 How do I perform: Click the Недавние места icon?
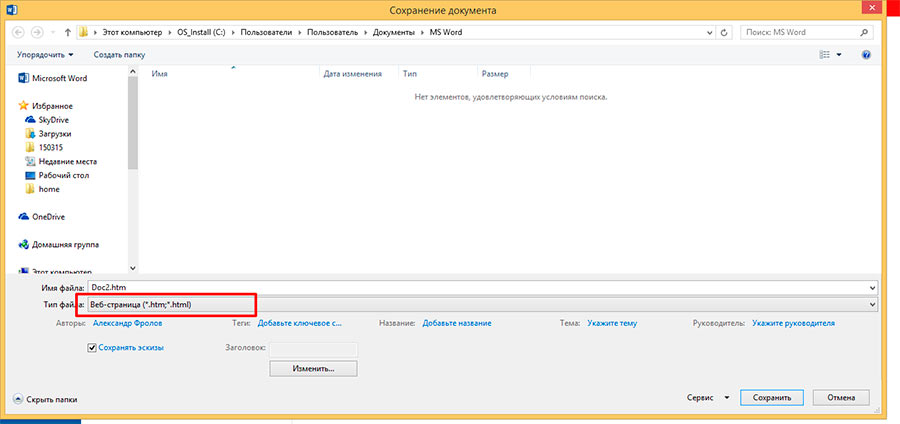pyautogui.click(x=30, y=161)
